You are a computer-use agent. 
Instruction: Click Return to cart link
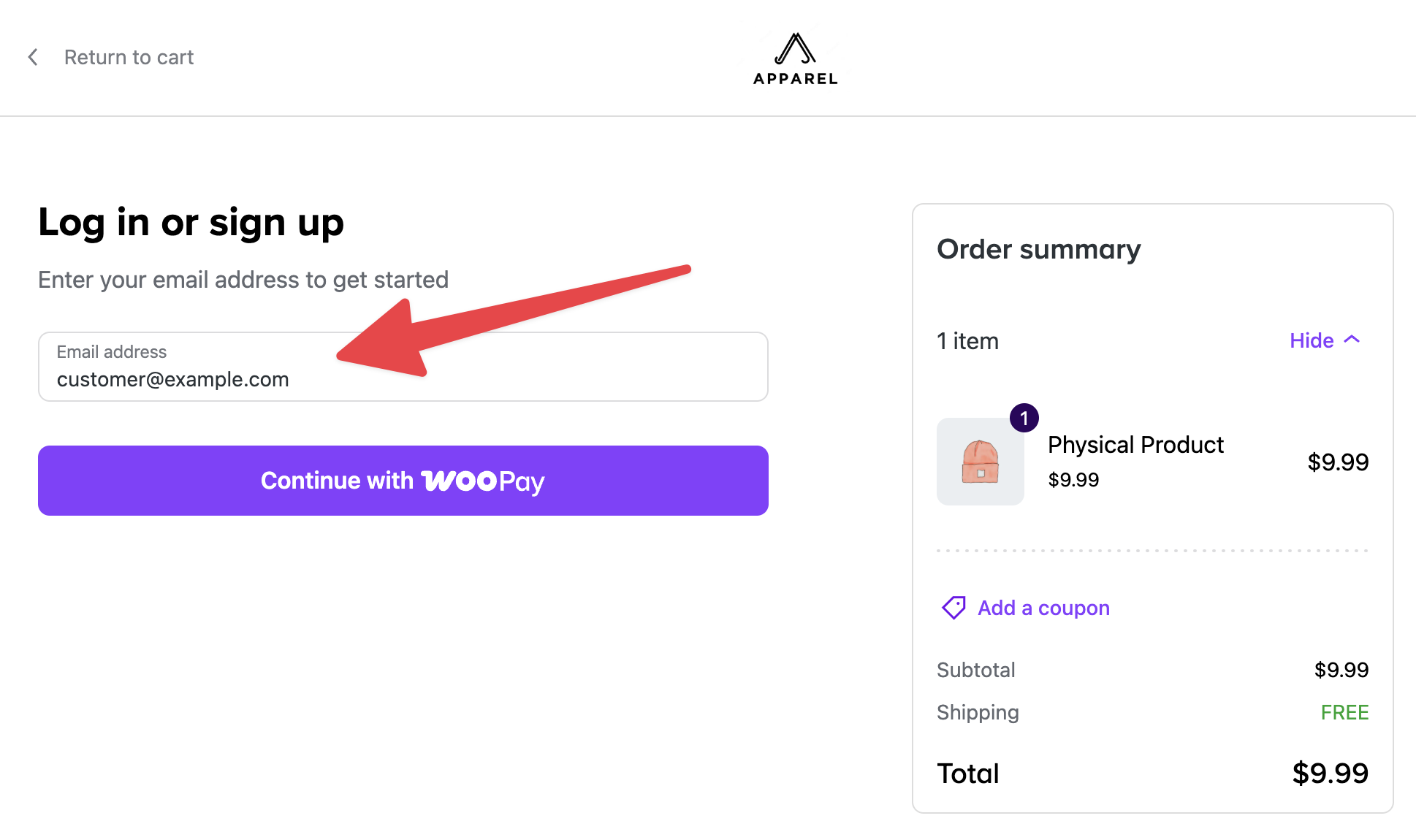(x=129, y=57)
